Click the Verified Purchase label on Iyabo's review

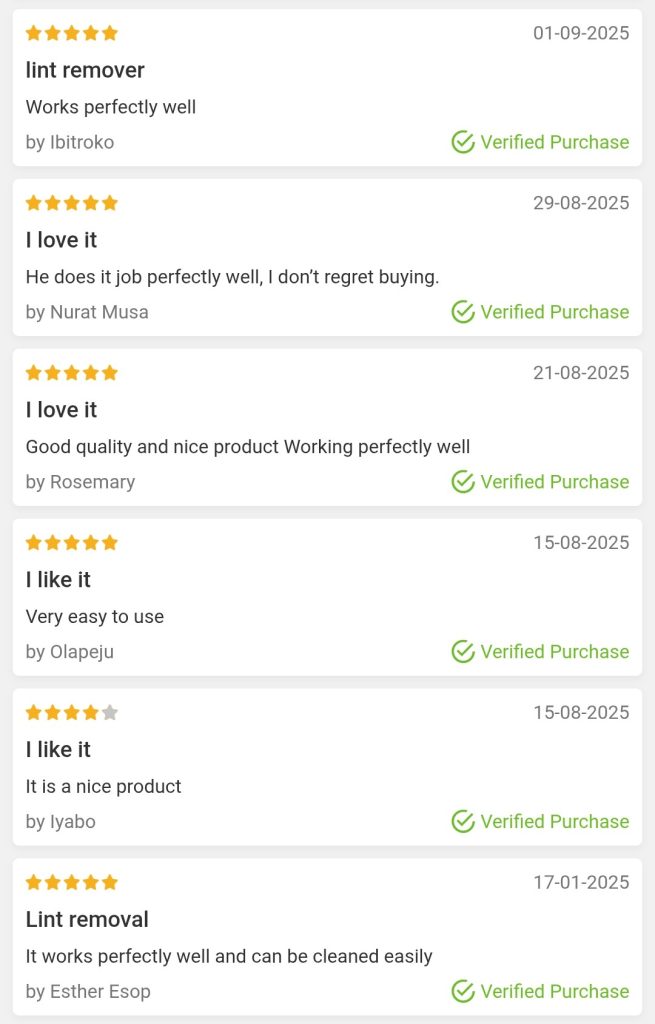554,822
